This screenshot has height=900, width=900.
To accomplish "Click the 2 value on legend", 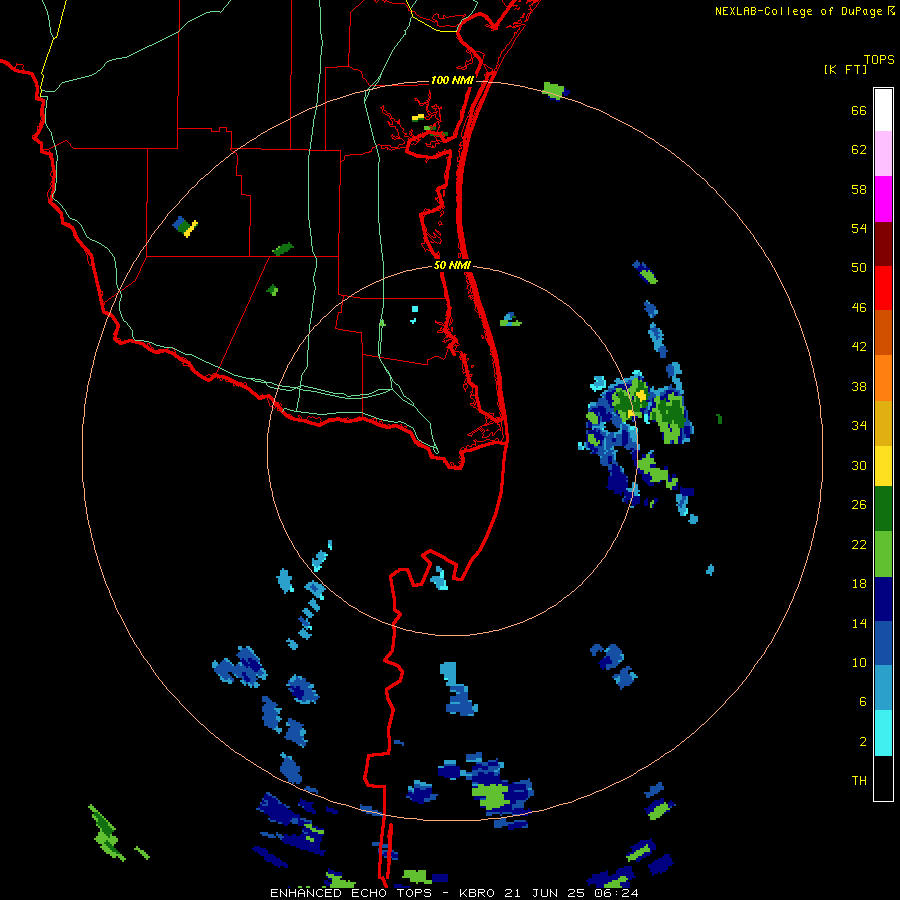I will pos(863,742).
